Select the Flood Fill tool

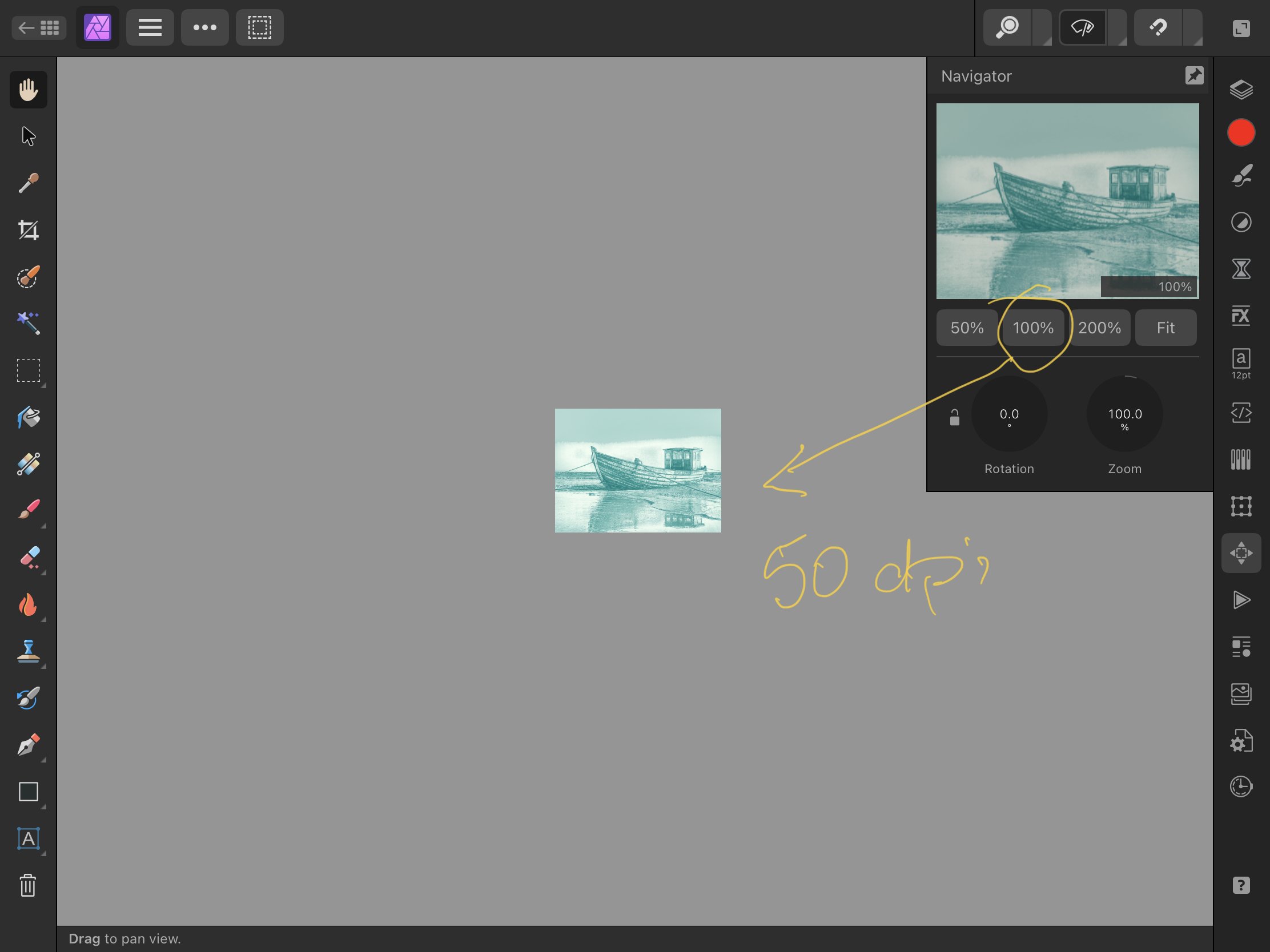(28, 418)
